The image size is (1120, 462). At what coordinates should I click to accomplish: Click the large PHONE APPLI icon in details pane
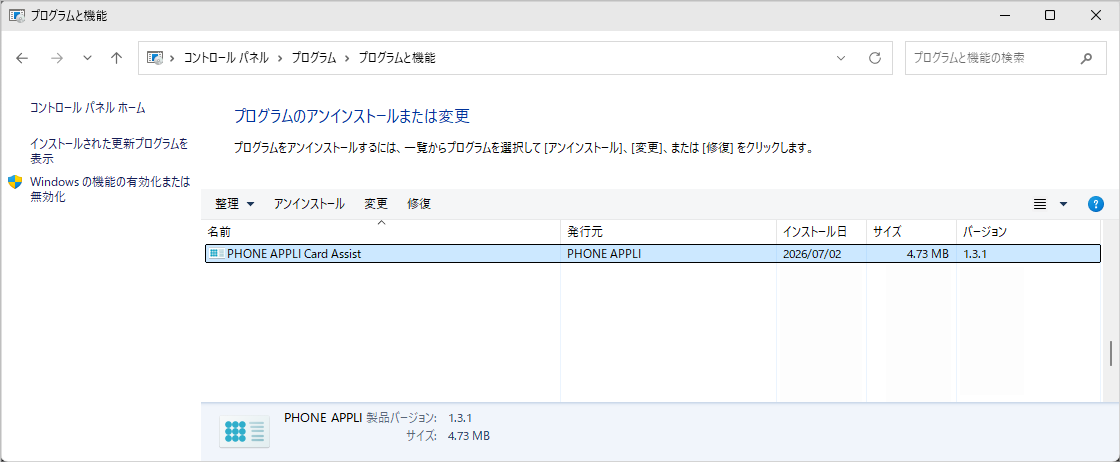pos(244,431)
